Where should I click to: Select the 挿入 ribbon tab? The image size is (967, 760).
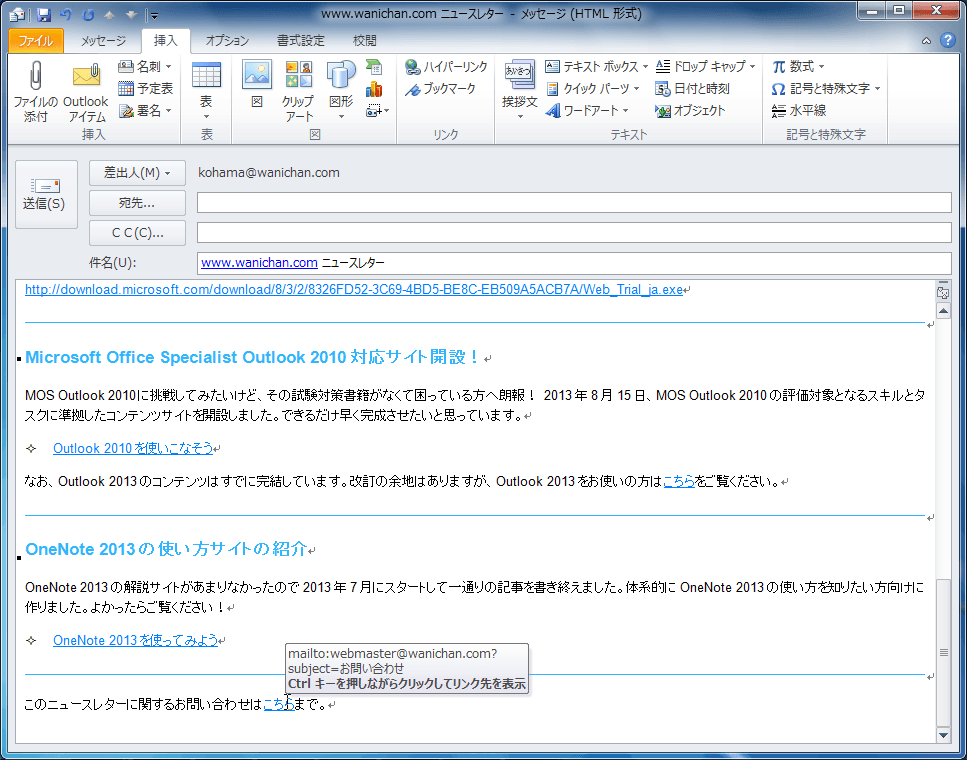point(165,41)
